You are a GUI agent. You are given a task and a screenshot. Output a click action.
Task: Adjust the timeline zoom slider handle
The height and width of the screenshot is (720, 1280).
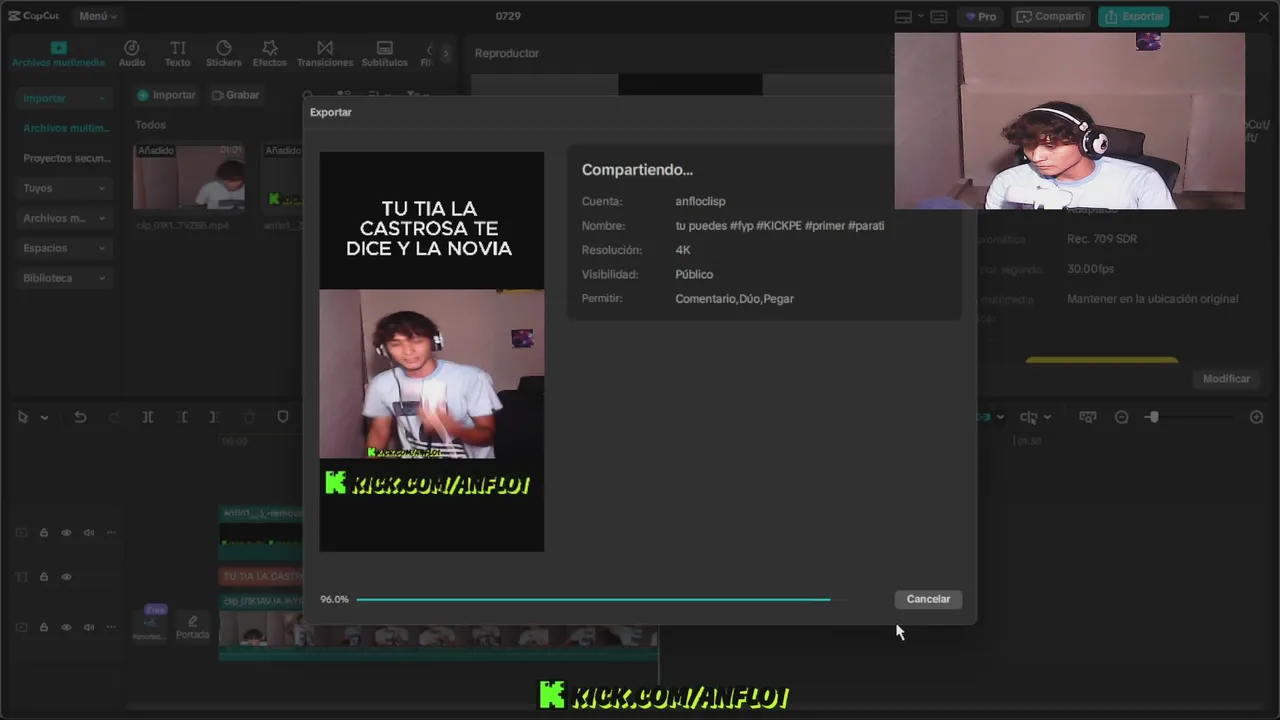(x=1153, y=417)
